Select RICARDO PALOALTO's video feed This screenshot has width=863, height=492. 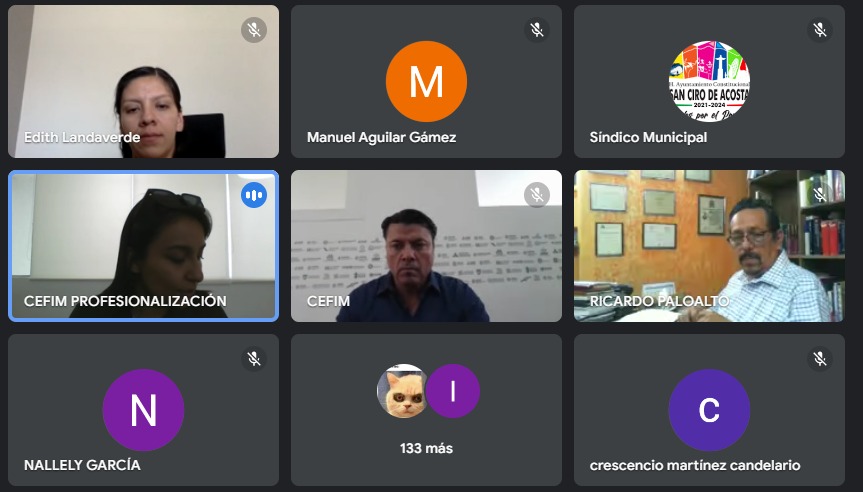click(x=709, y=246)
